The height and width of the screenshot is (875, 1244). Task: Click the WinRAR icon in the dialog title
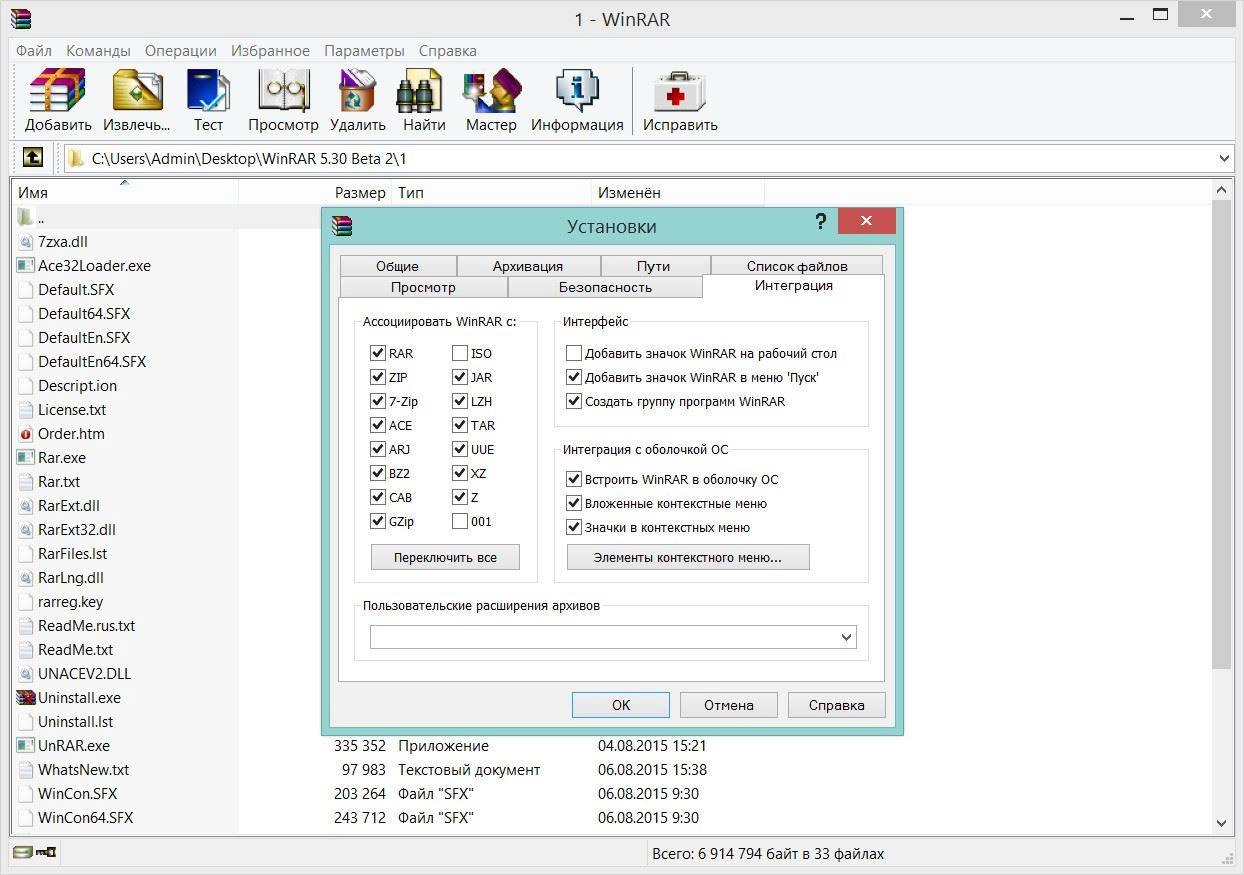click(343, 226)
